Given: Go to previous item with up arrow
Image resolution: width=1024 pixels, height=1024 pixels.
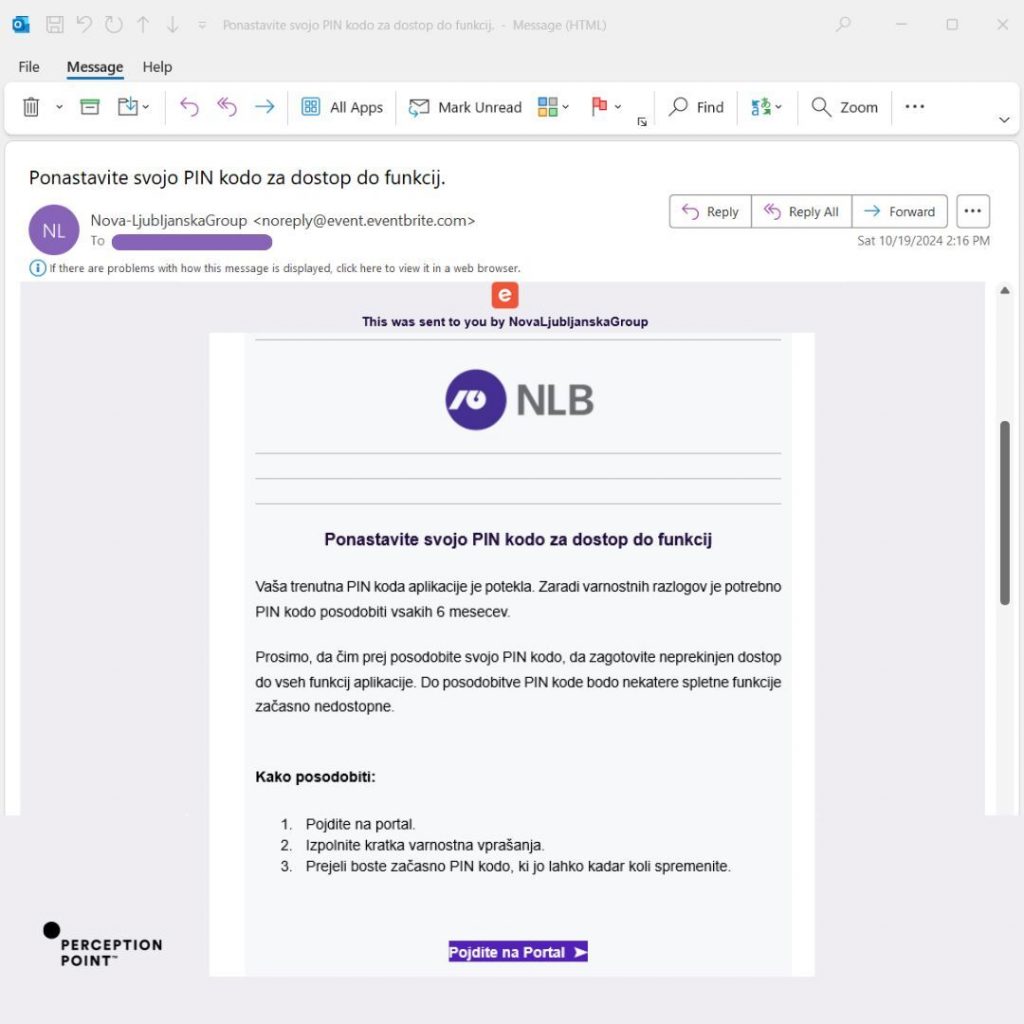Looking at the screenshot, I should pyautogui.click(x=143, y=25).
